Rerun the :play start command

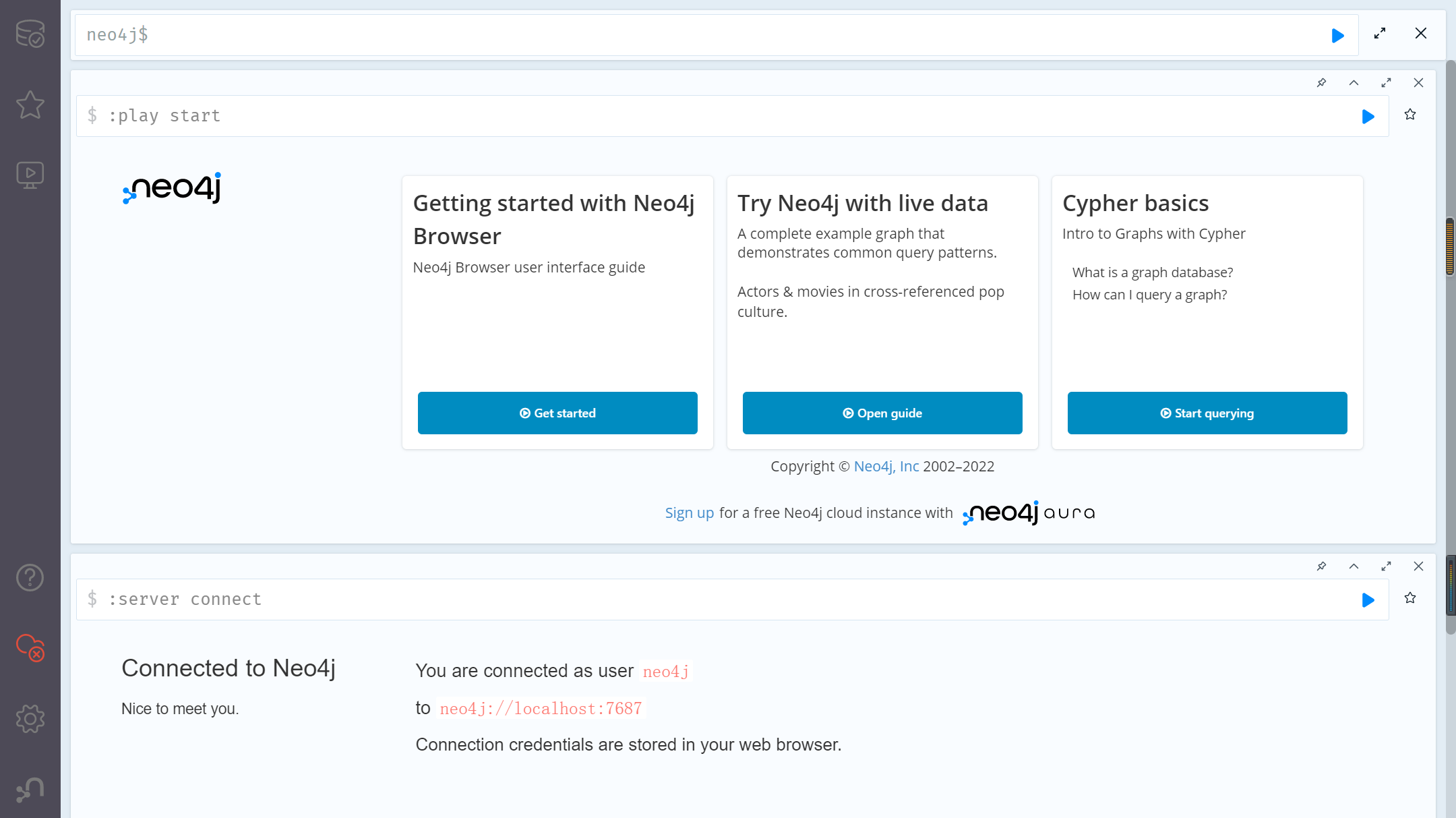pyautogui.click(x=1368, y=117)
